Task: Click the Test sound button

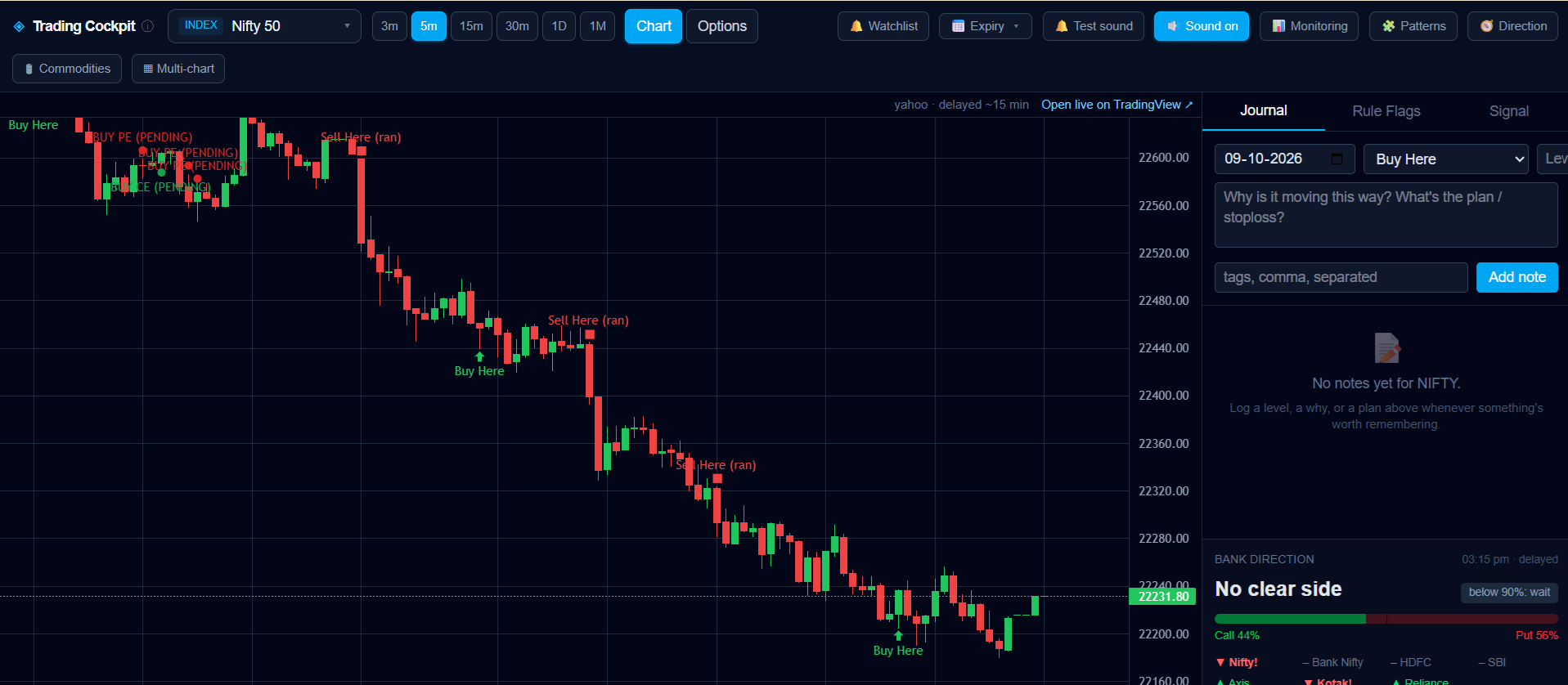Action: (x=1094, y=26)
